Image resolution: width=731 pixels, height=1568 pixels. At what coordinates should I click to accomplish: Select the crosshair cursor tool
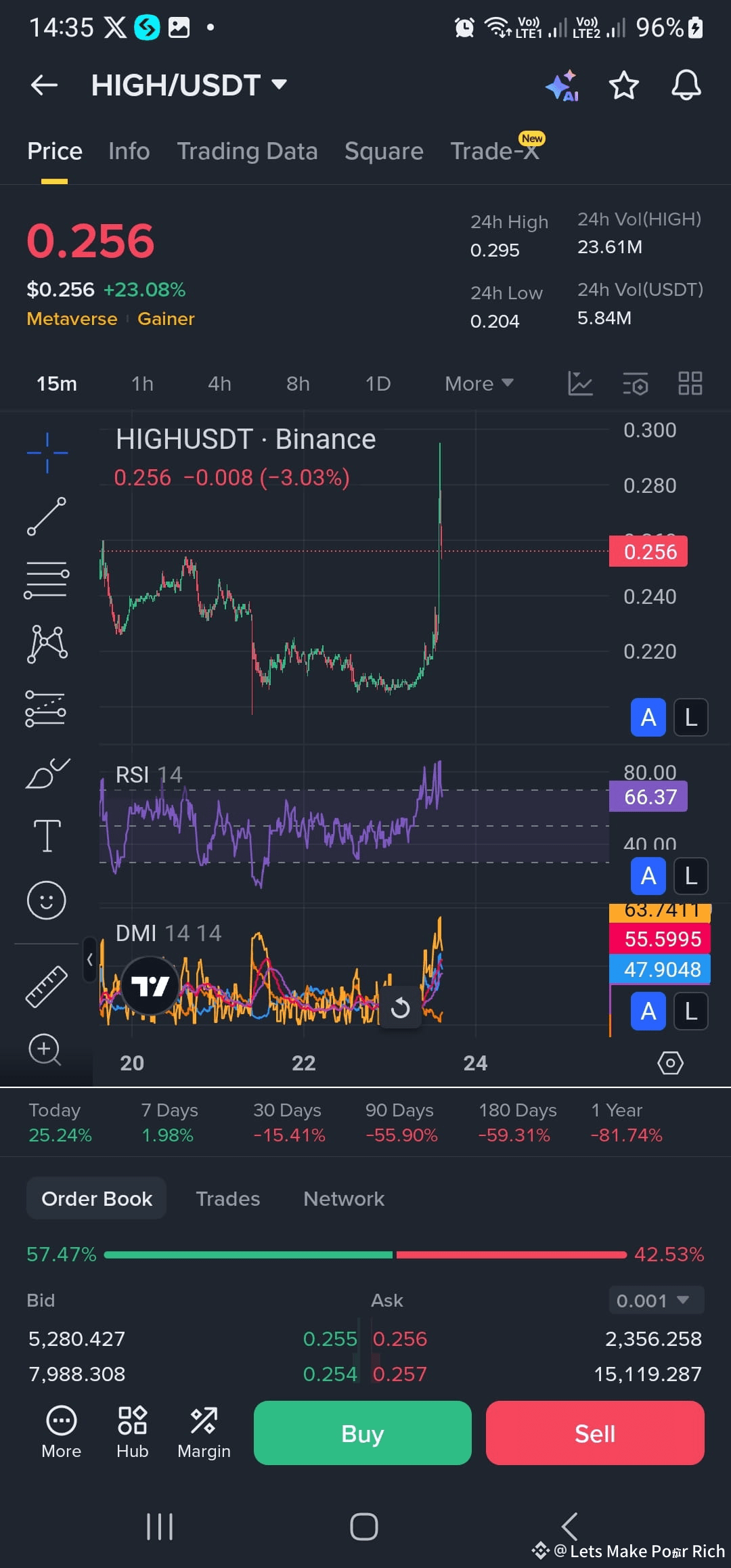pos(47,452)
